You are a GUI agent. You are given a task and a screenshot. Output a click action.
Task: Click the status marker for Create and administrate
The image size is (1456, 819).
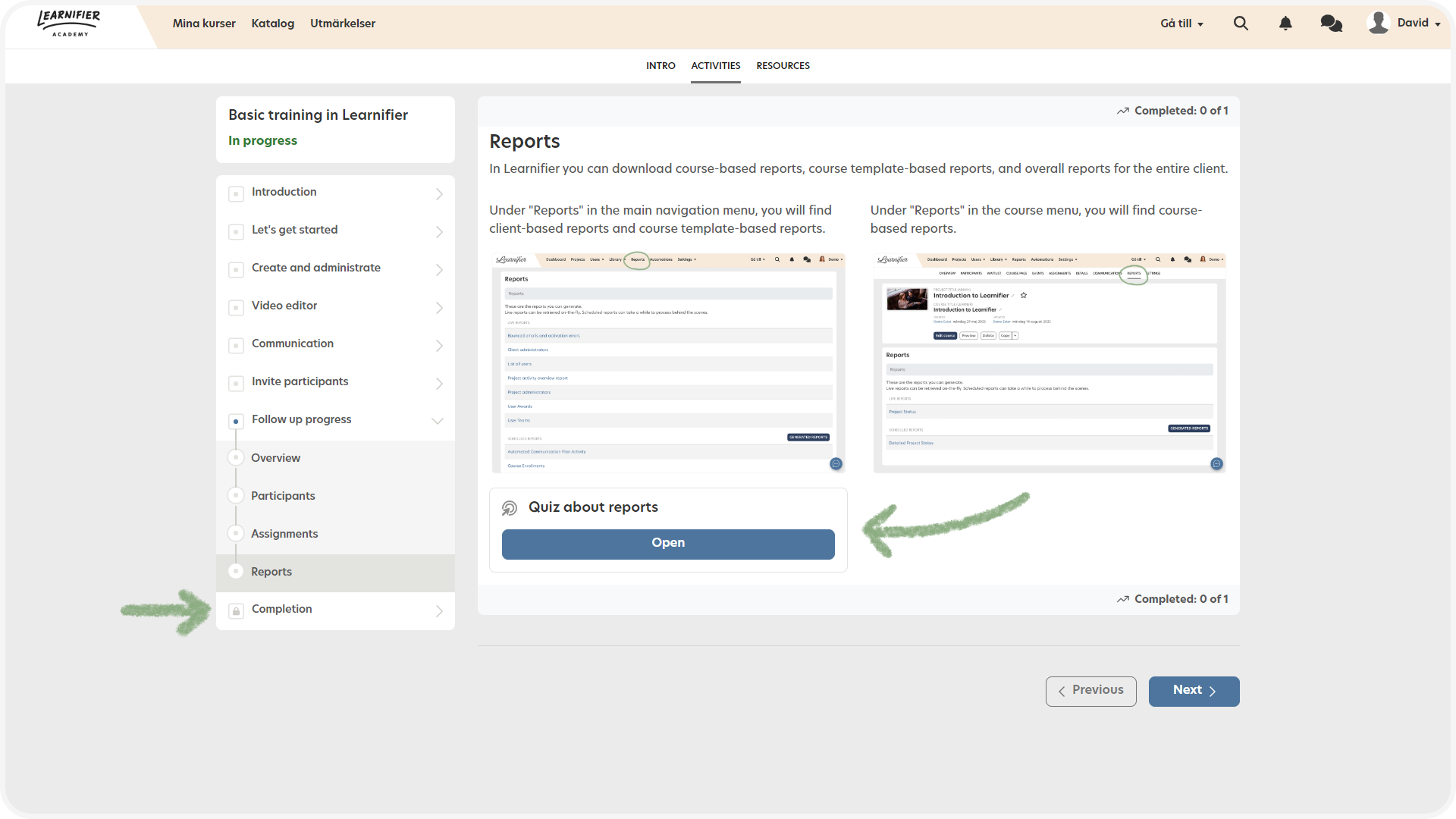pyautogui.click(x=236, y=269)
